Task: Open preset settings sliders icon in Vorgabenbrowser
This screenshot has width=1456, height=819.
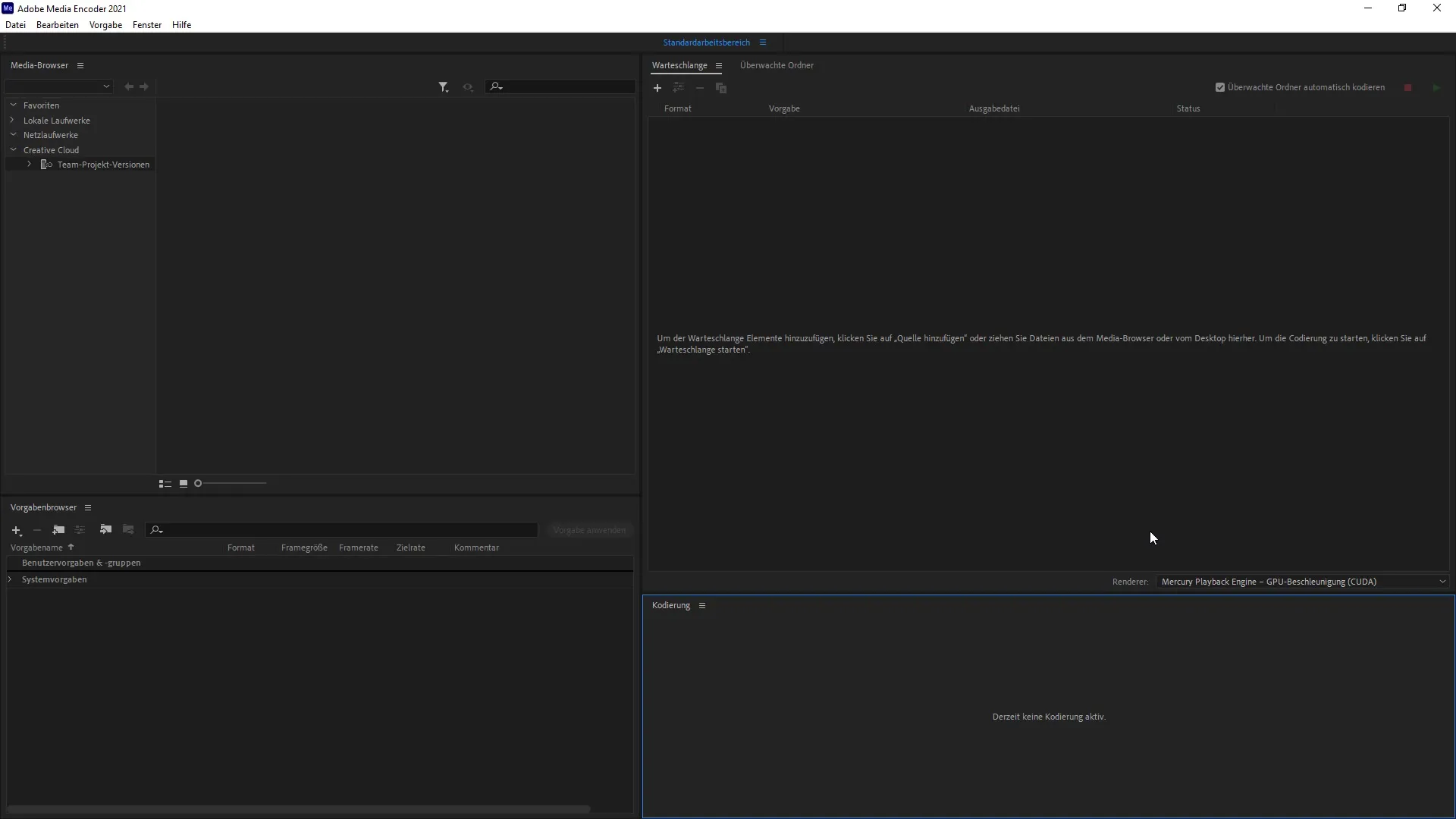Action: click(80, 529)
